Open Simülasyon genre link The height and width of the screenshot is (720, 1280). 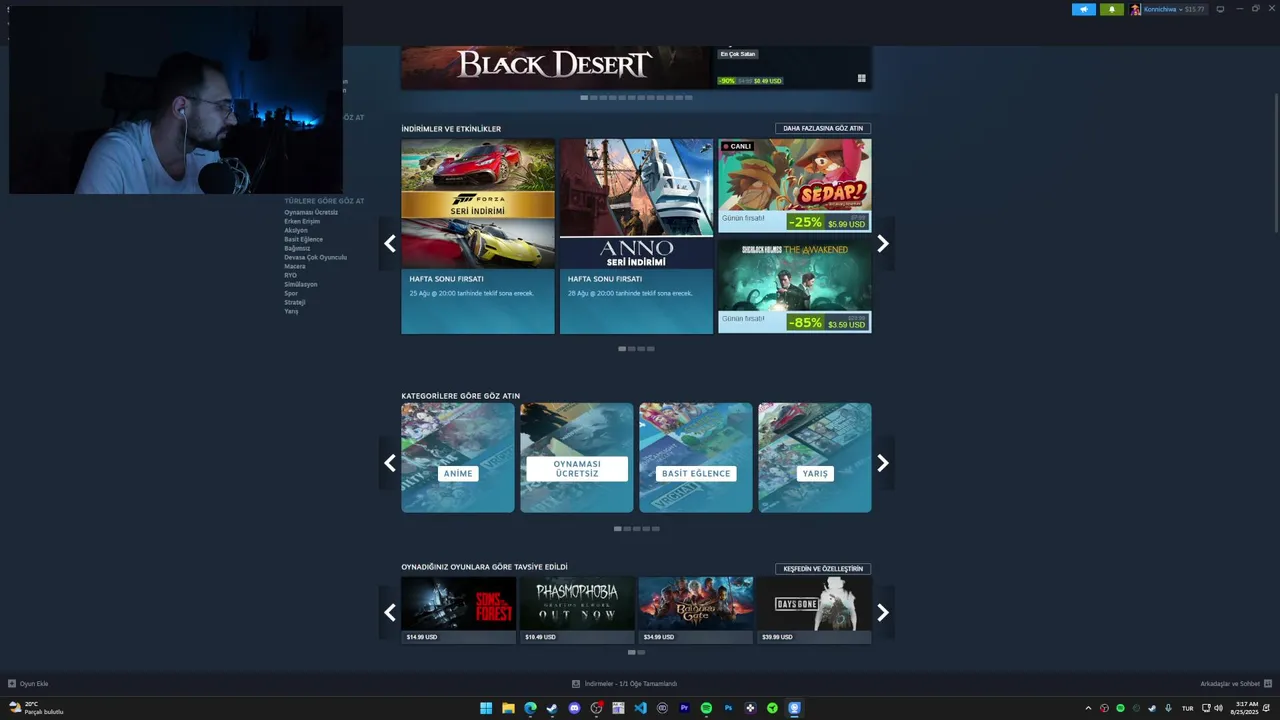(x=300, y=284)
